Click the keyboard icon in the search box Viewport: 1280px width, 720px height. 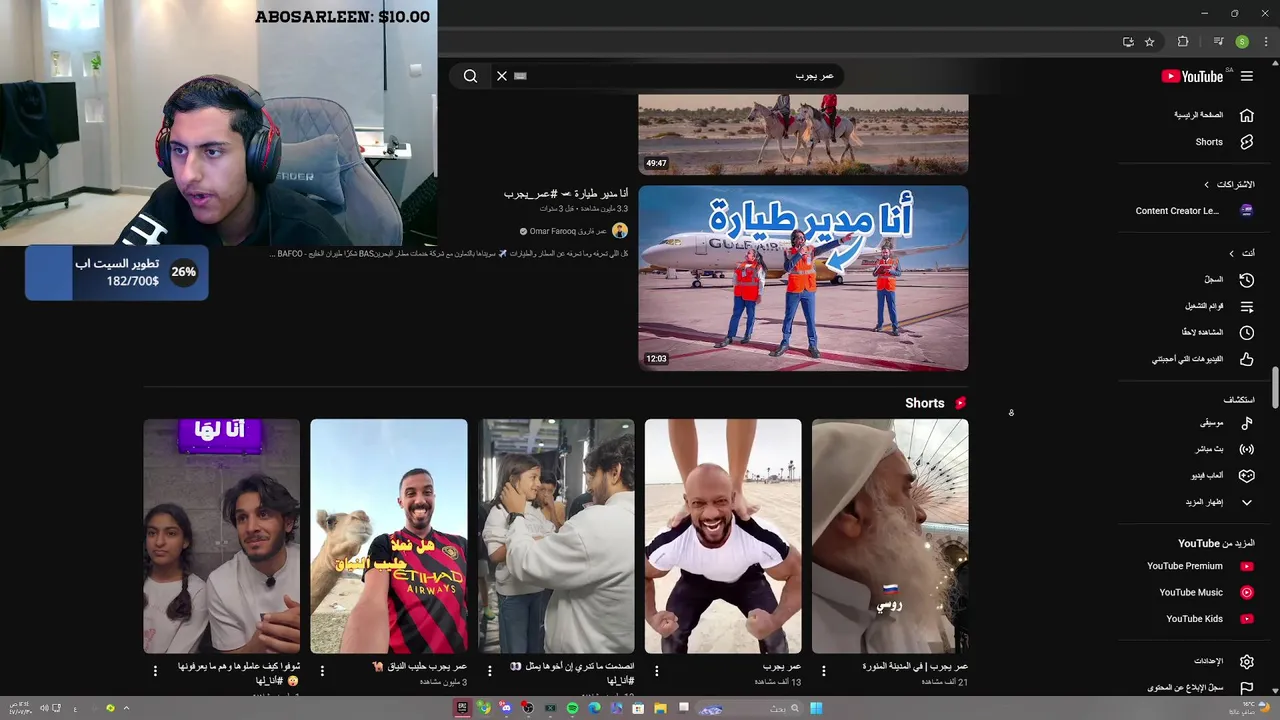[x=520, y=76]
